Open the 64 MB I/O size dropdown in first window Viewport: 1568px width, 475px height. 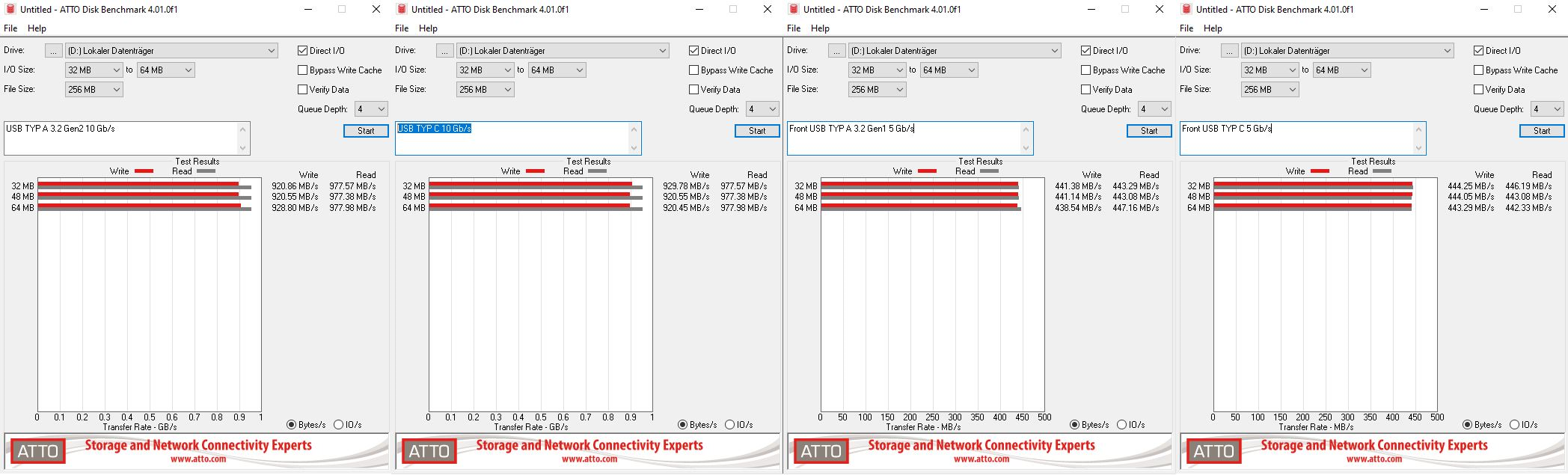[x=166, y=70]
